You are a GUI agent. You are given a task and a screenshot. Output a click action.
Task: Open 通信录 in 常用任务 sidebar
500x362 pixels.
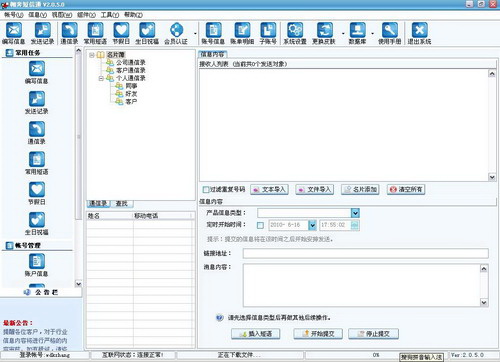pyautogui.click(x=37, y=133)
